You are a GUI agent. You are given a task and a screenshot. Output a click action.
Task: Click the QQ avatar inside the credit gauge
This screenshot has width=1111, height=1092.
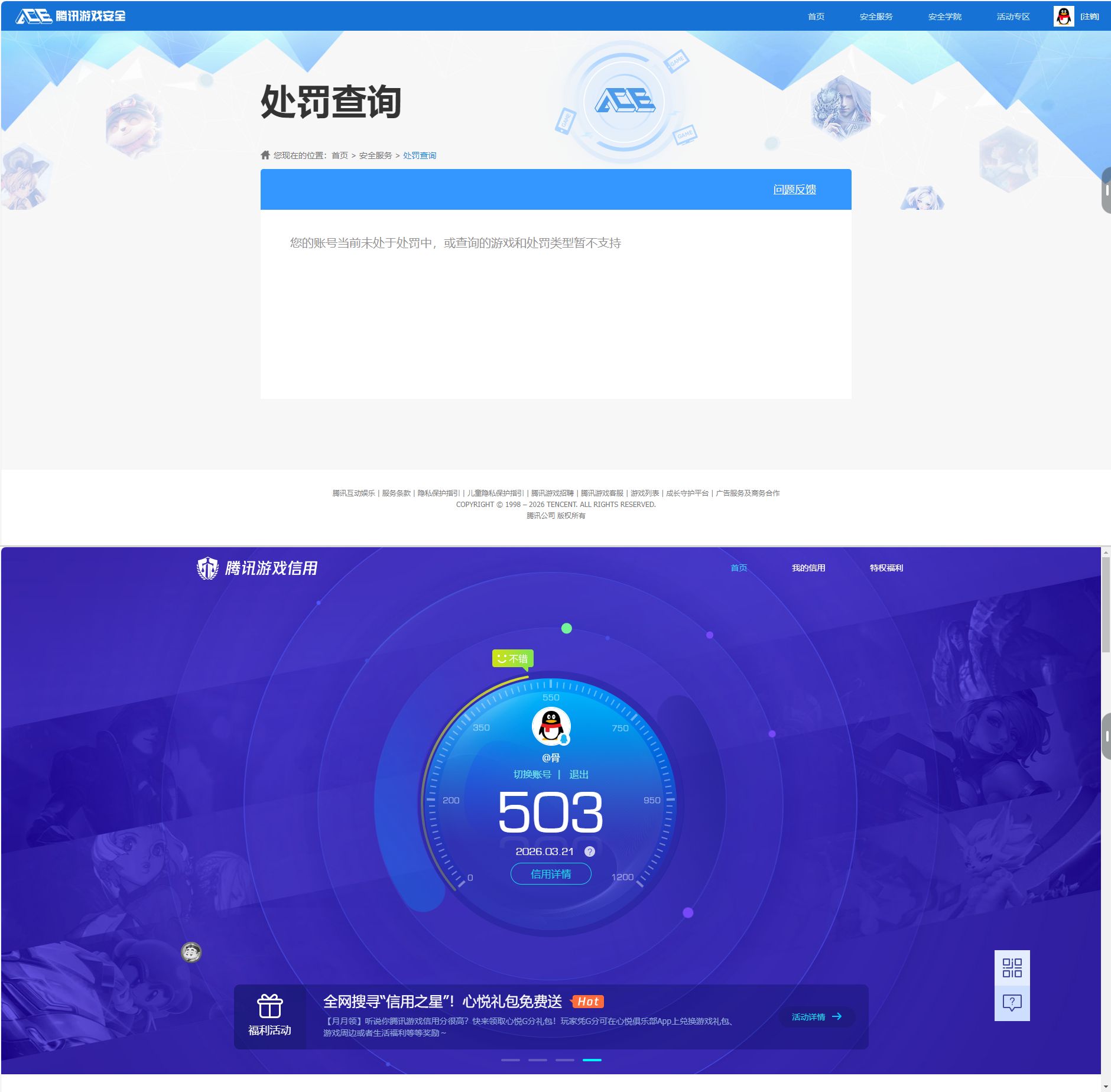[x=551, y=728]
